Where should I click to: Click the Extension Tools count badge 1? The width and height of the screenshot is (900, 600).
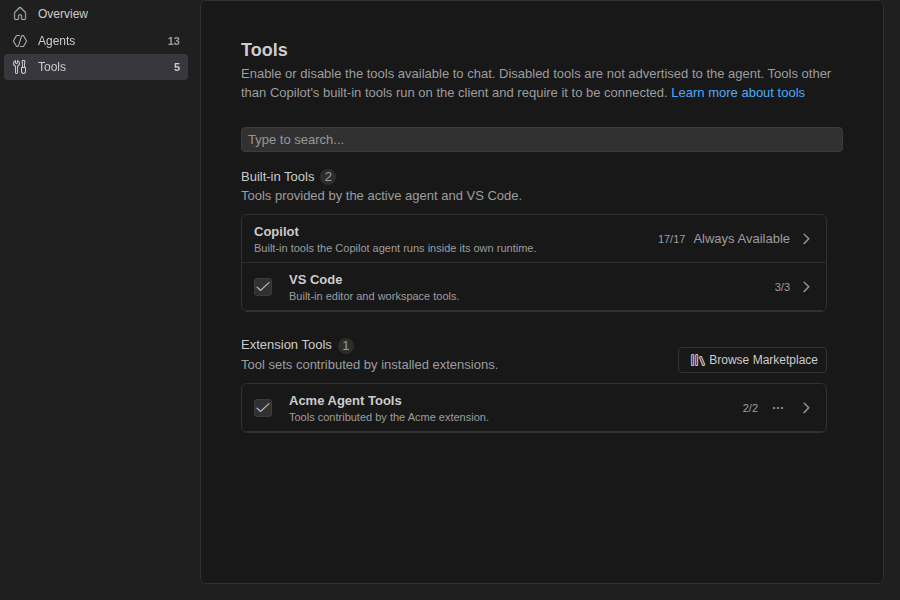[x=345, y=345]
